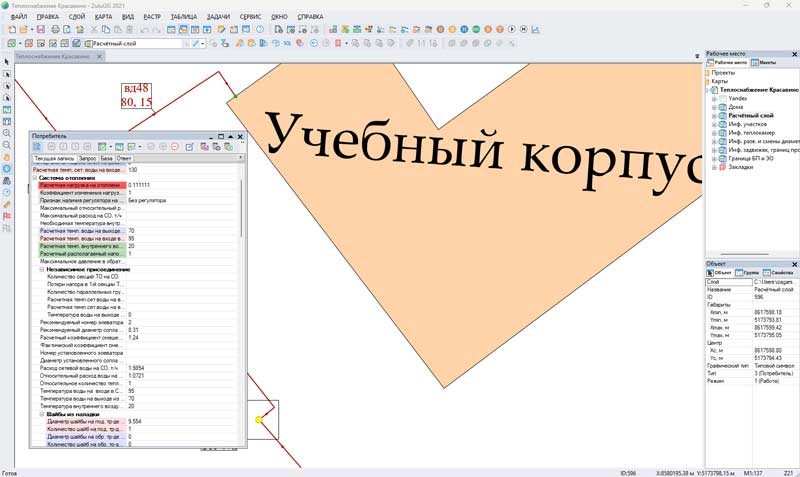Click the red delete record icon in Потребитель panel
Image resolution: width=800 pixels, height=477 pixels.
tap(175, 147)
